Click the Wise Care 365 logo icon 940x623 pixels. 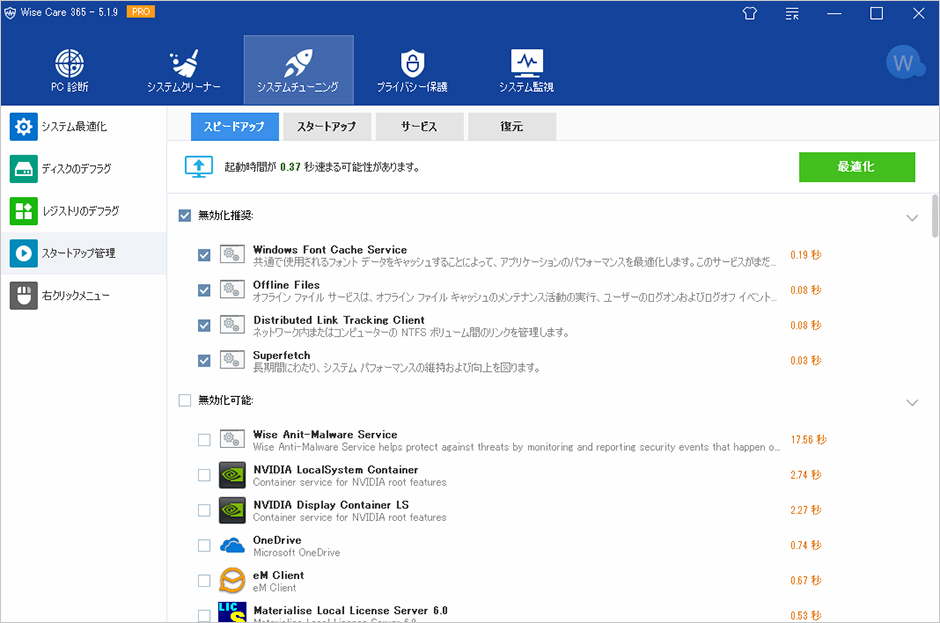point(10,13)
